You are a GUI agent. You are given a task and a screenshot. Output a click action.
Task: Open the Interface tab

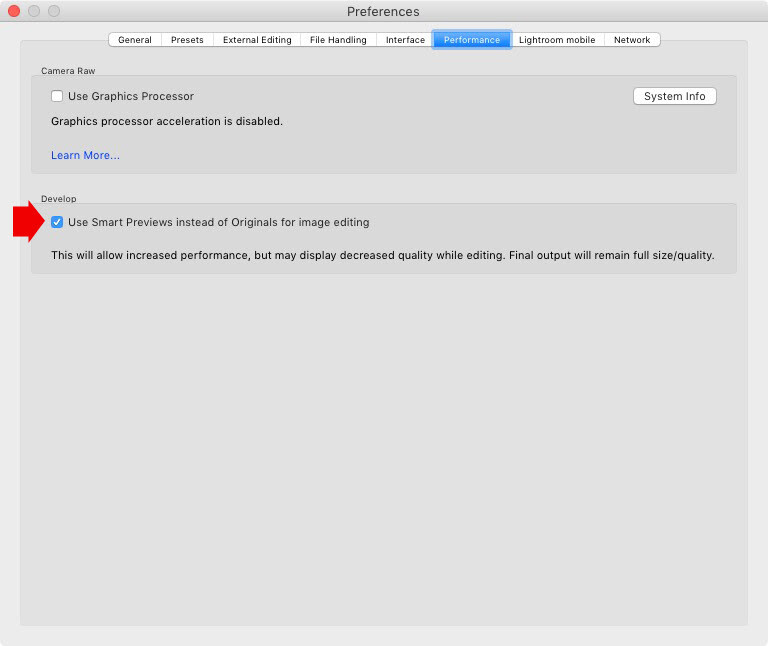(405, 40)
